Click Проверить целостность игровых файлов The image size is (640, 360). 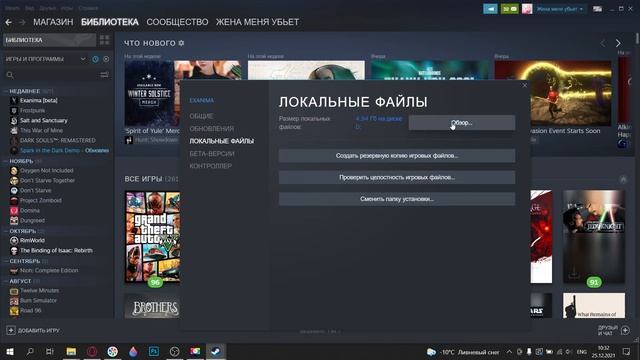[x=397, y=177]
